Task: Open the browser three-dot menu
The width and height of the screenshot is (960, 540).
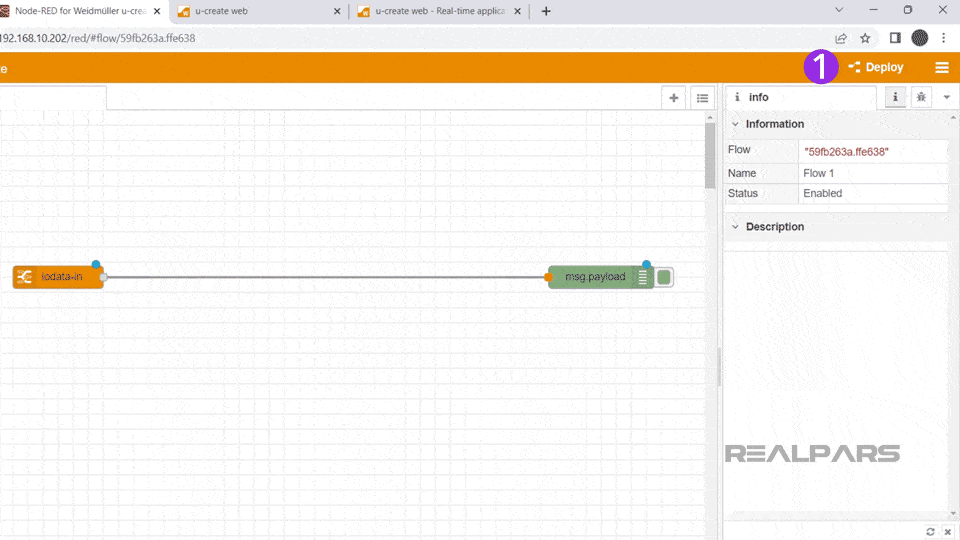Action: coord(943,38)
